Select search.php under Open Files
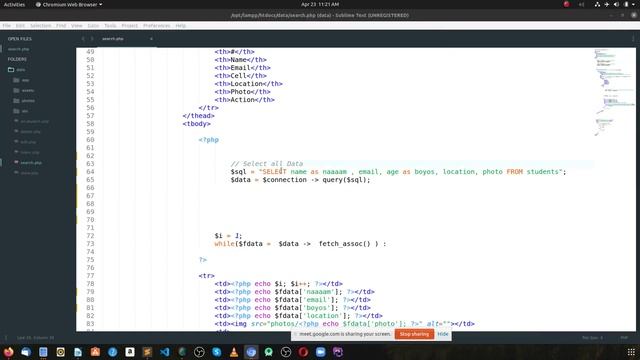This screenshot has width=640, height=360. [x=19, y=49]
